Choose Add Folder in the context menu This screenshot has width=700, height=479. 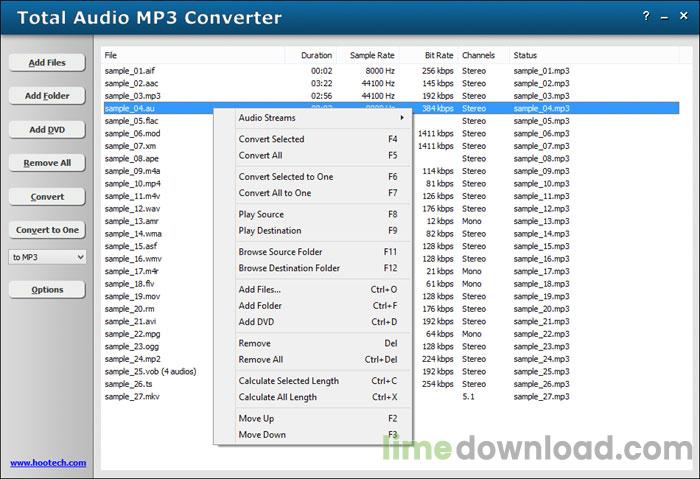click(x=321, y=306)
